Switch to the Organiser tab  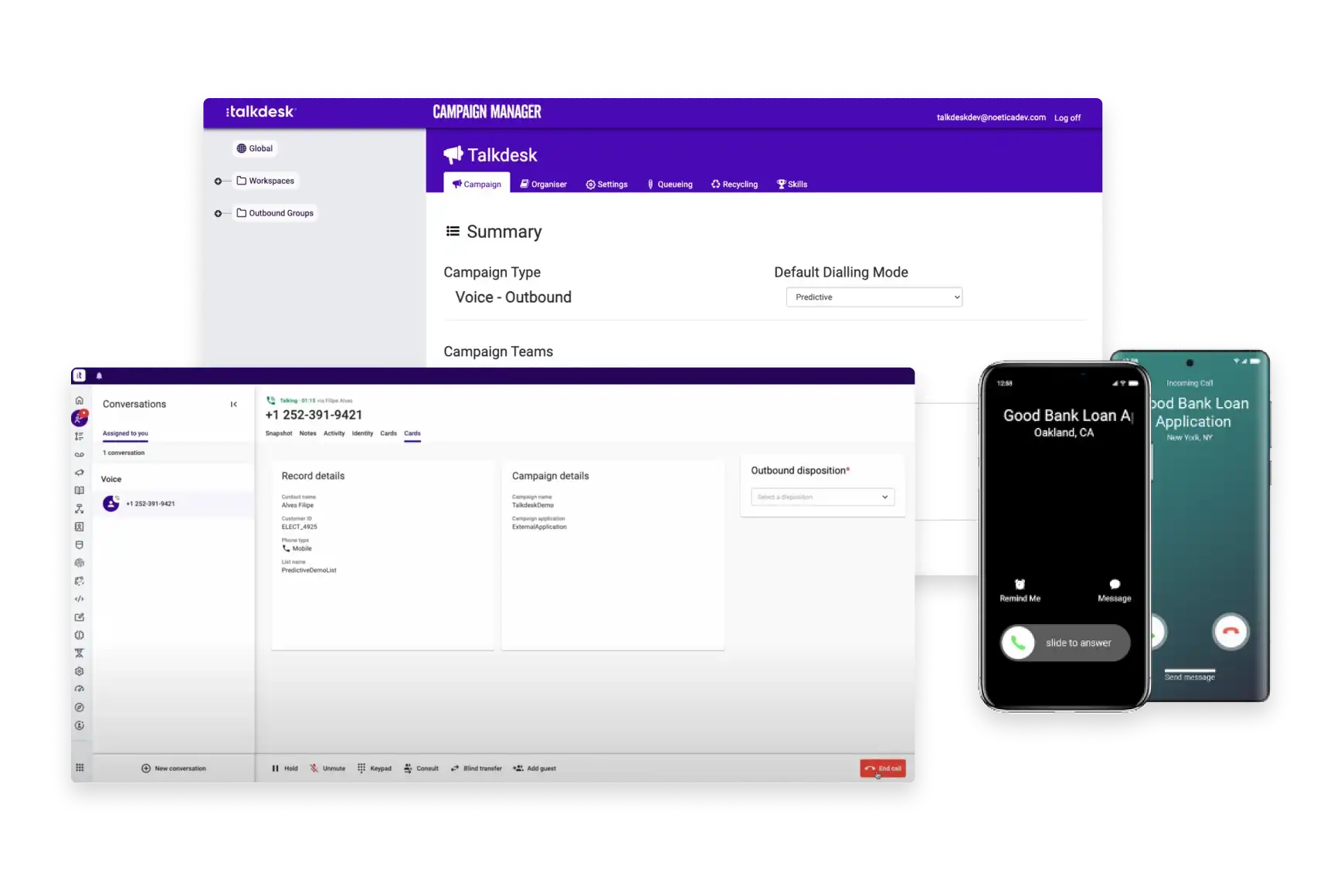pyautogui.click(x=543, y=185)
